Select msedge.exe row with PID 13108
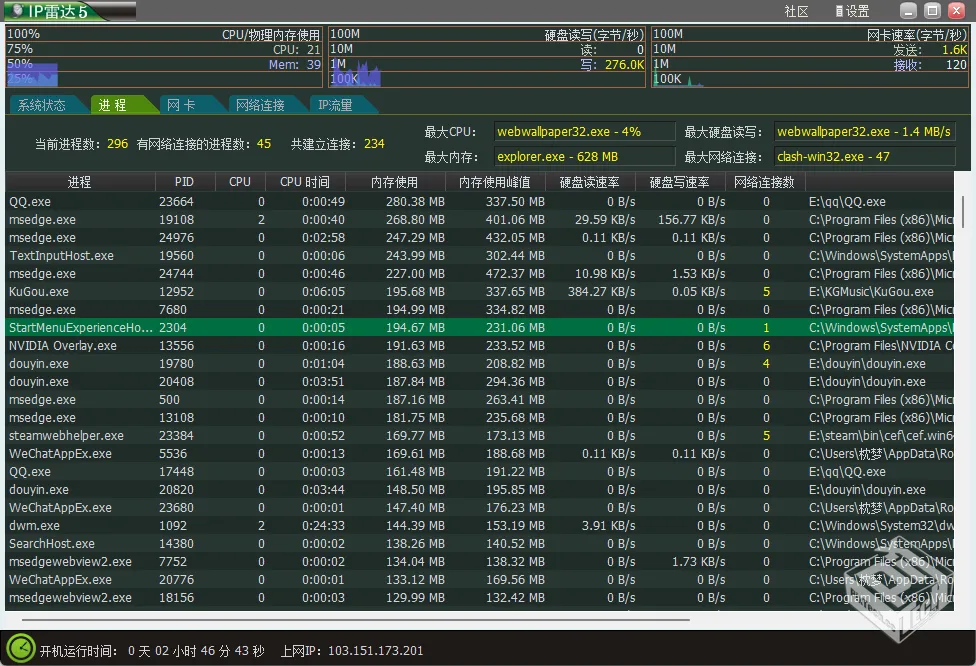The image size is (976, 666). click(x=479, y=418)
